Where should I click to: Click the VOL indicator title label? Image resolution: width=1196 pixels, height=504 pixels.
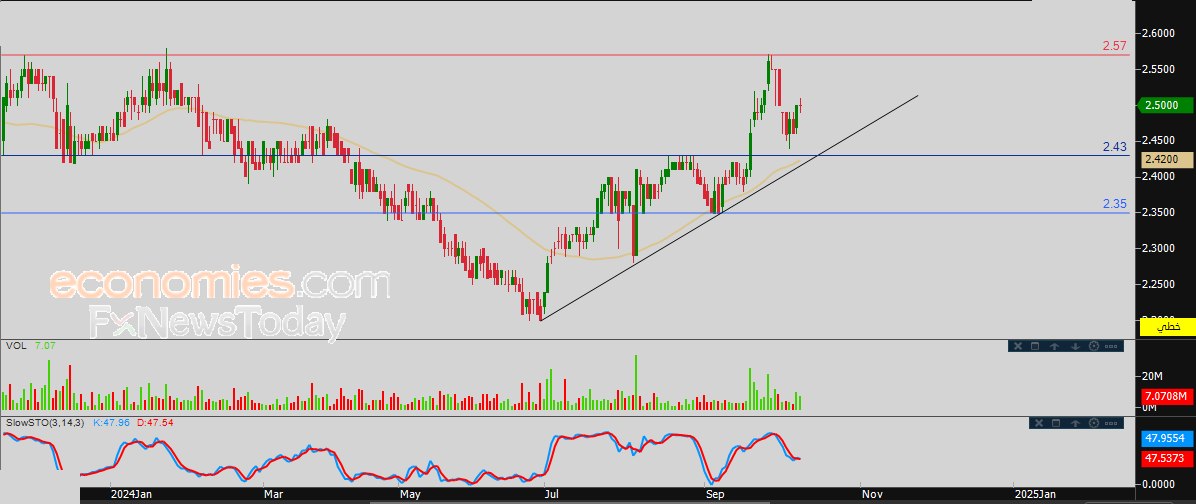pyautogui.click(x=15, y=345)
